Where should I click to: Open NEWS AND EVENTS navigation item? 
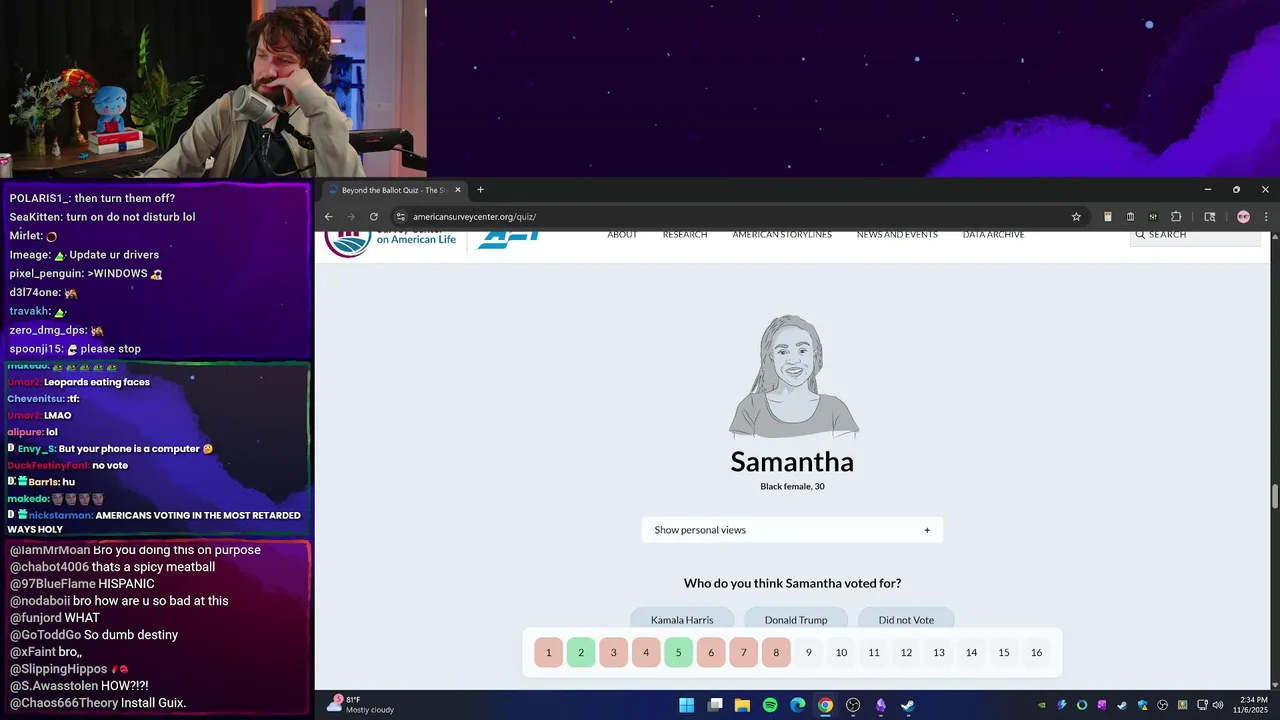tap(897, 234)
